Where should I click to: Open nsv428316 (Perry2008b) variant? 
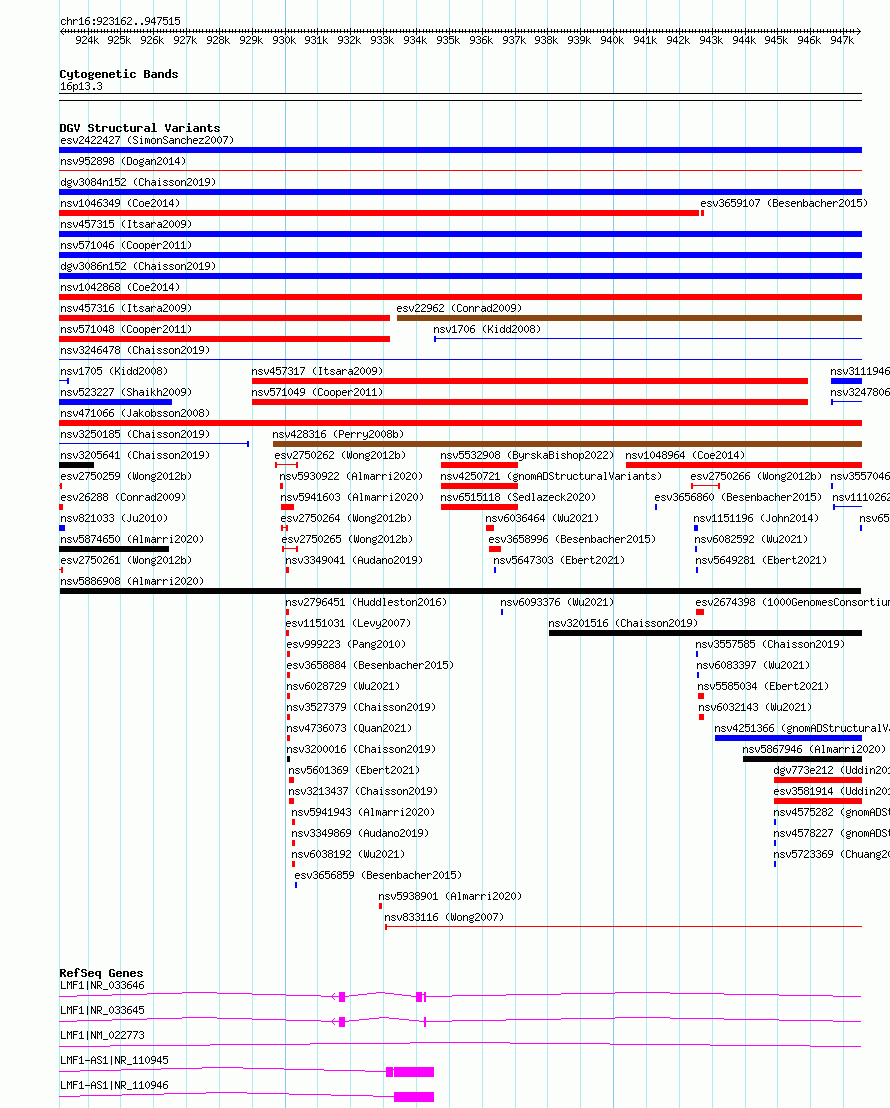point(339,434)
